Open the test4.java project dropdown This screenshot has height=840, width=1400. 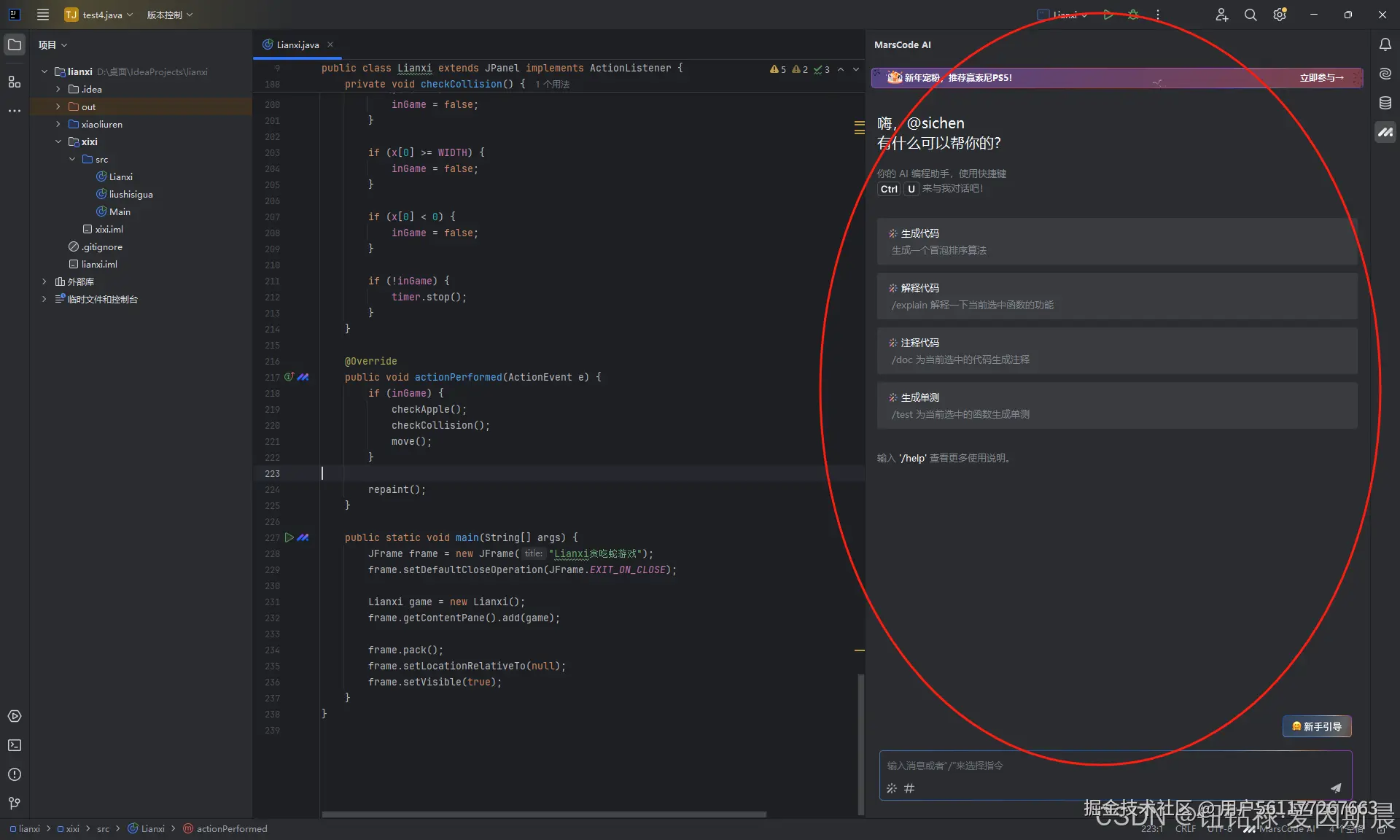click(99, 15)
